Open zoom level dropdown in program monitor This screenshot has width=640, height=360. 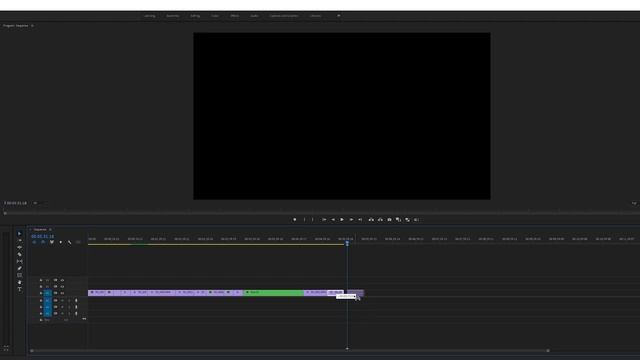[35, 203]
